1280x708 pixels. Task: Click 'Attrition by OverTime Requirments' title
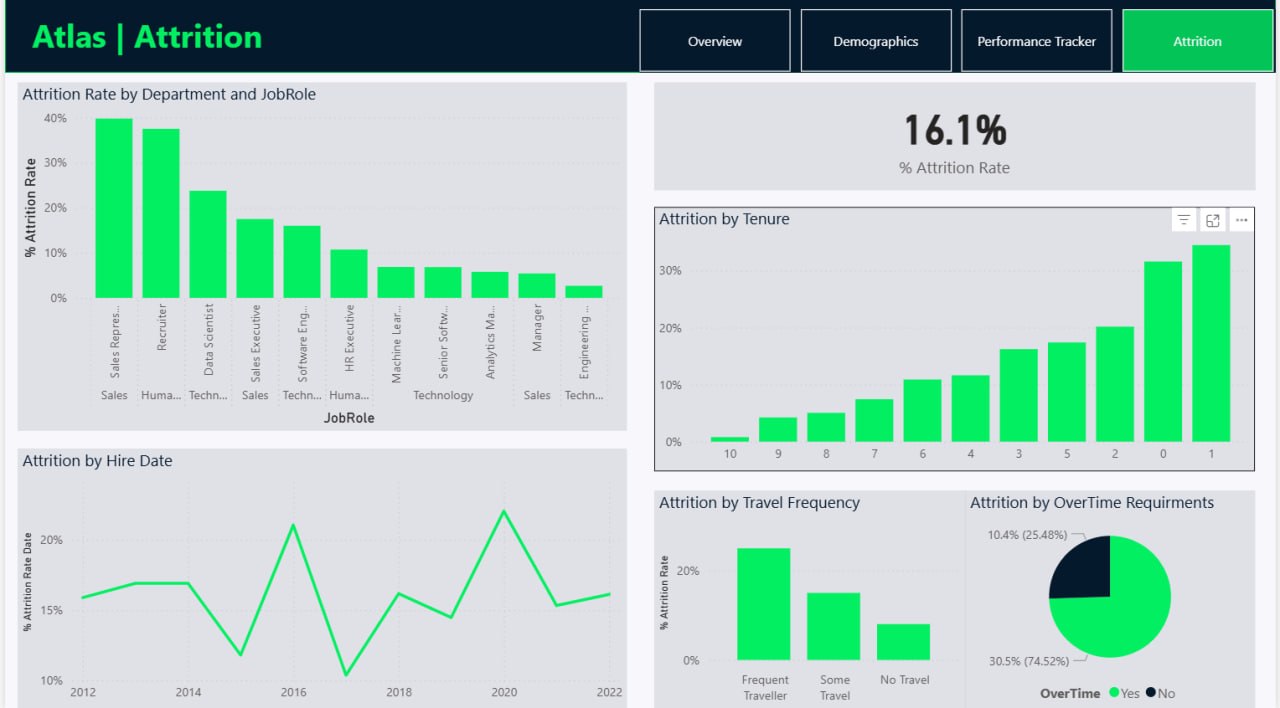point(1092,503)
